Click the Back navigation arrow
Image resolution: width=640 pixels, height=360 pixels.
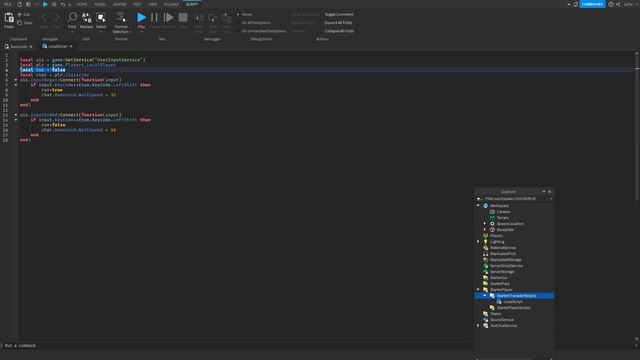point(44,17)
